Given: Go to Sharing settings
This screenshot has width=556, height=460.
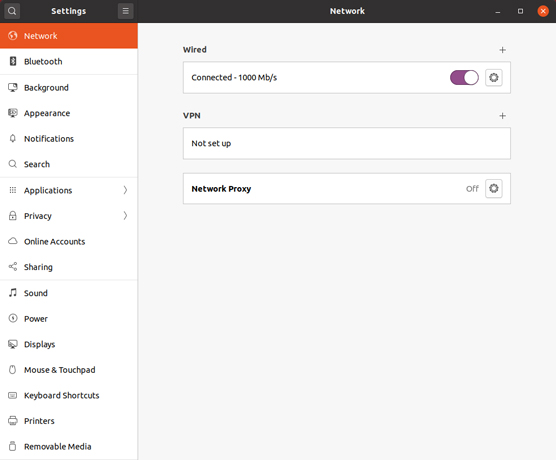Looking at the screenshot, I should pyautogui.click(x=69, y=267).
